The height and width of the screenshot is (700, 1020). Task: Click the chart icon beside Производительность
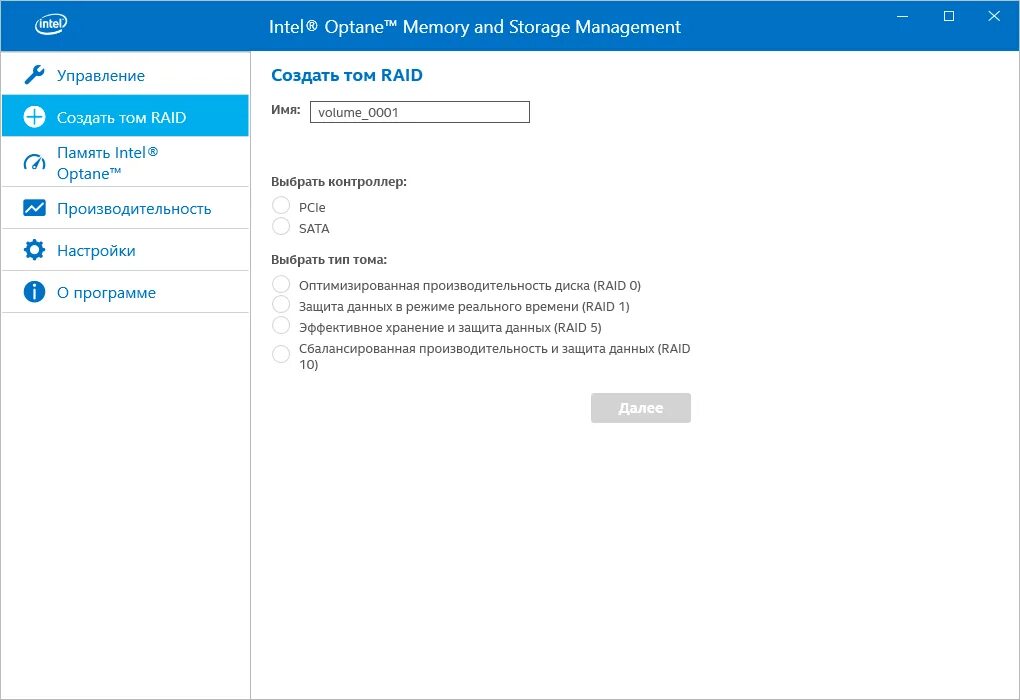(35, 208)
